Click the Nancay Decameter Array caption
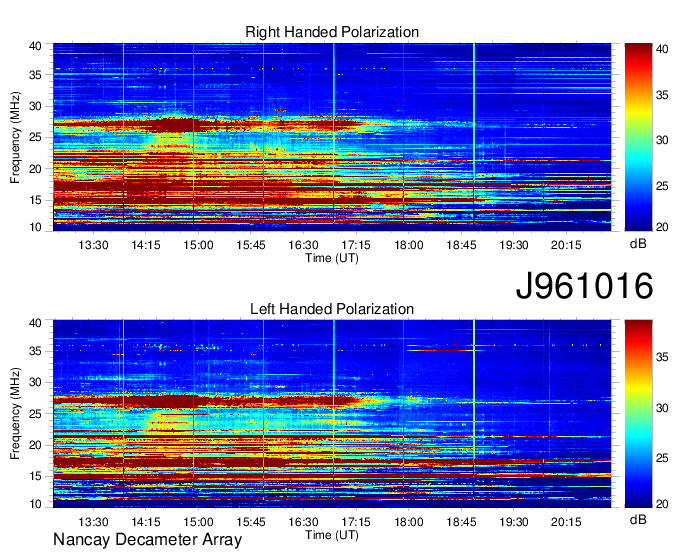 (147, 540)
